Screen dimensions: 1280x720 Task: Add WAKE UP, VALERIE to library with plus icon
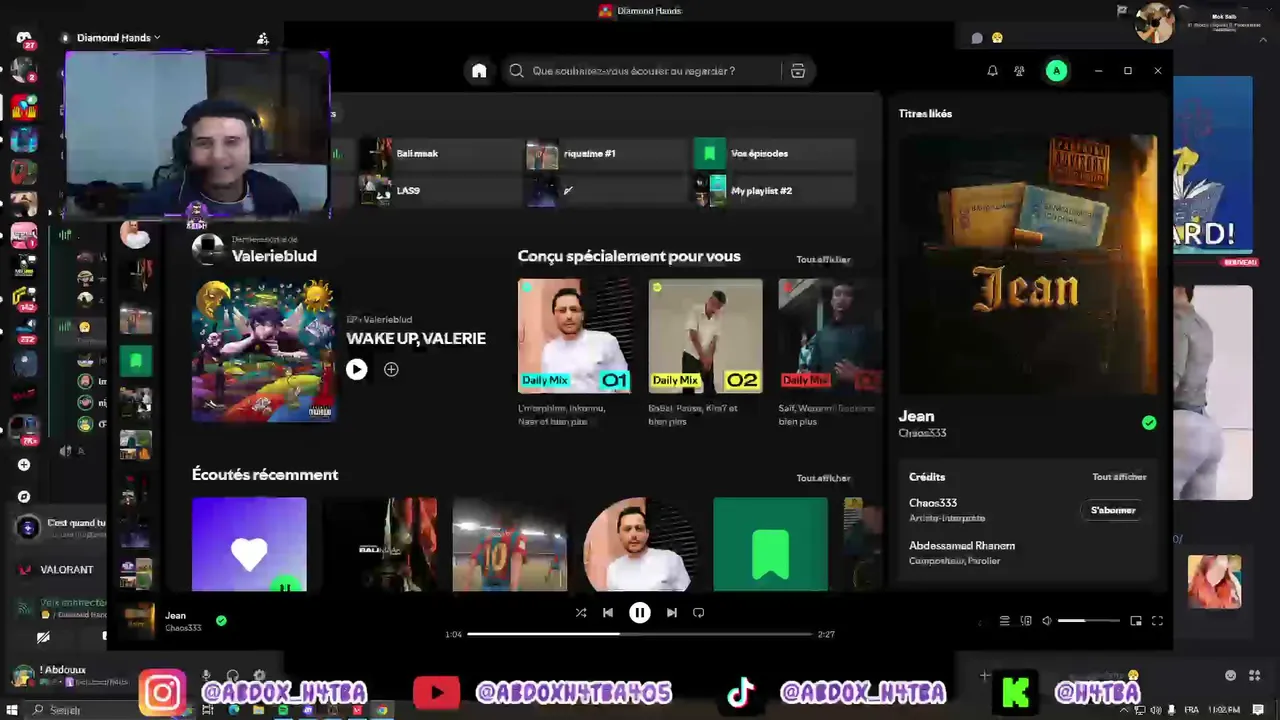[391, 369]
